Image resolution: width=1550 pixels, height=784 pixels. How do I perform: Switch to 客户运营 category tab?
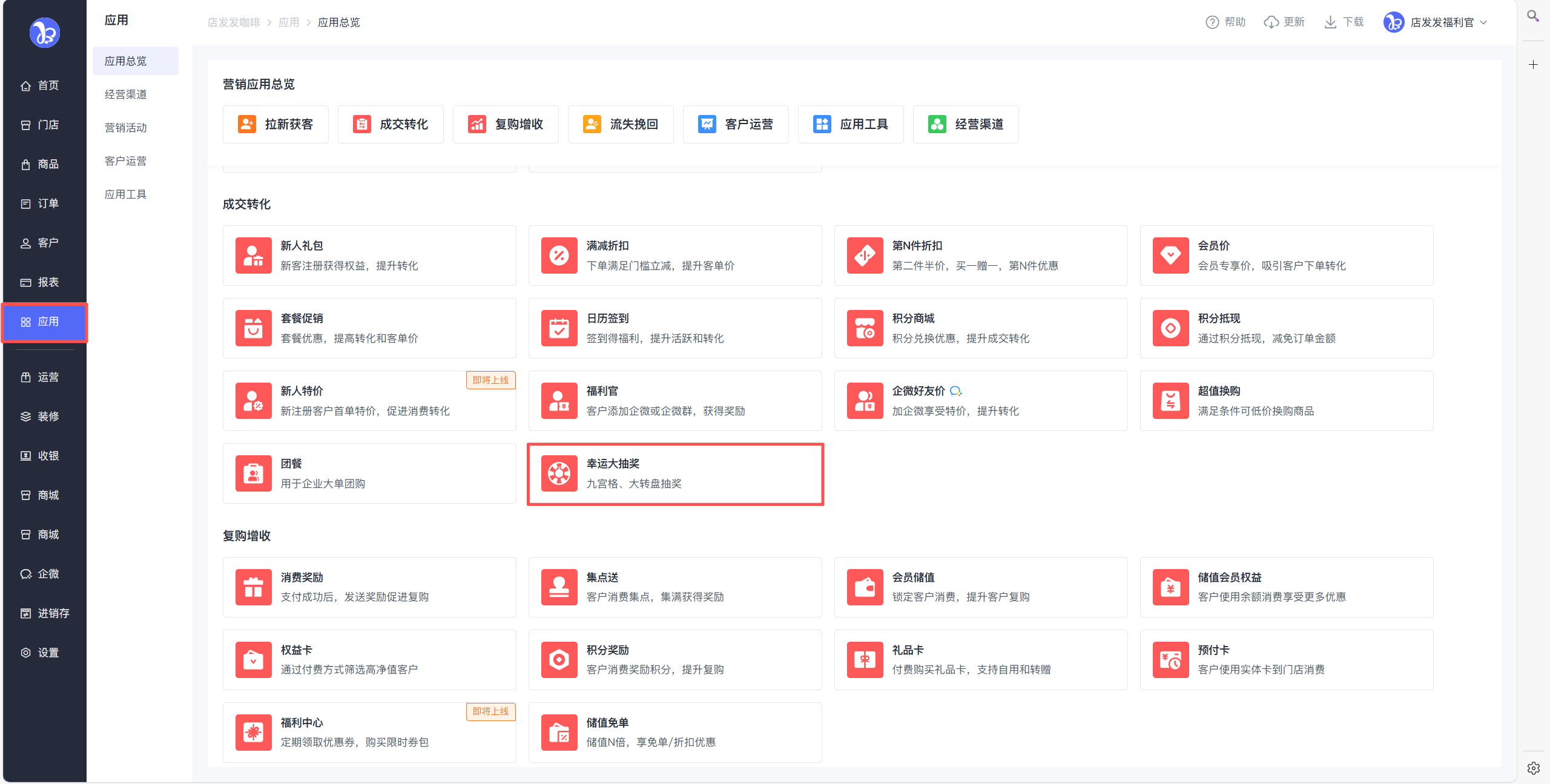point(735,124)
